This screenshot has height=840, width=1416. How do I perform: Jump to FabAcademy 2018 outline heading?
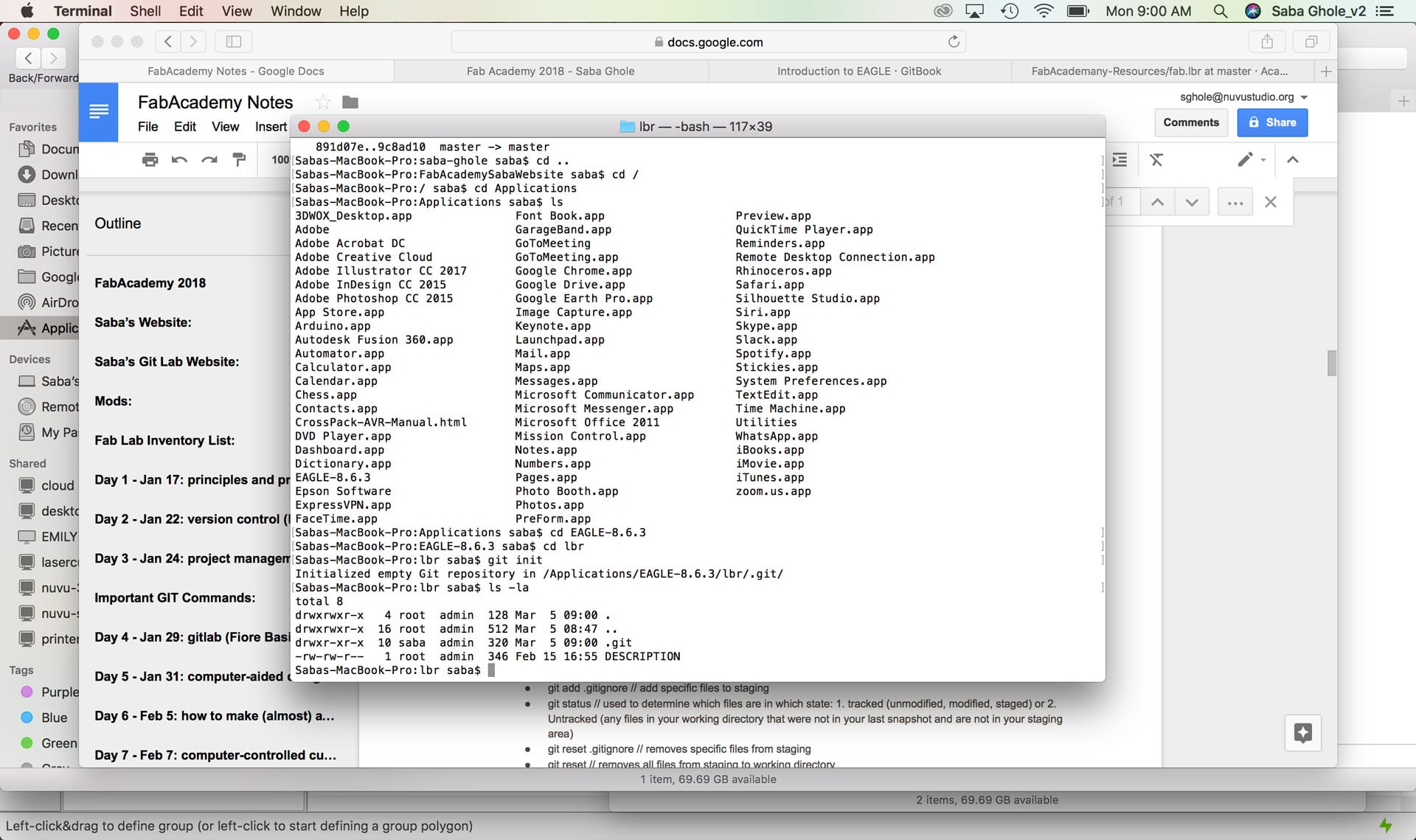(150, 283)
